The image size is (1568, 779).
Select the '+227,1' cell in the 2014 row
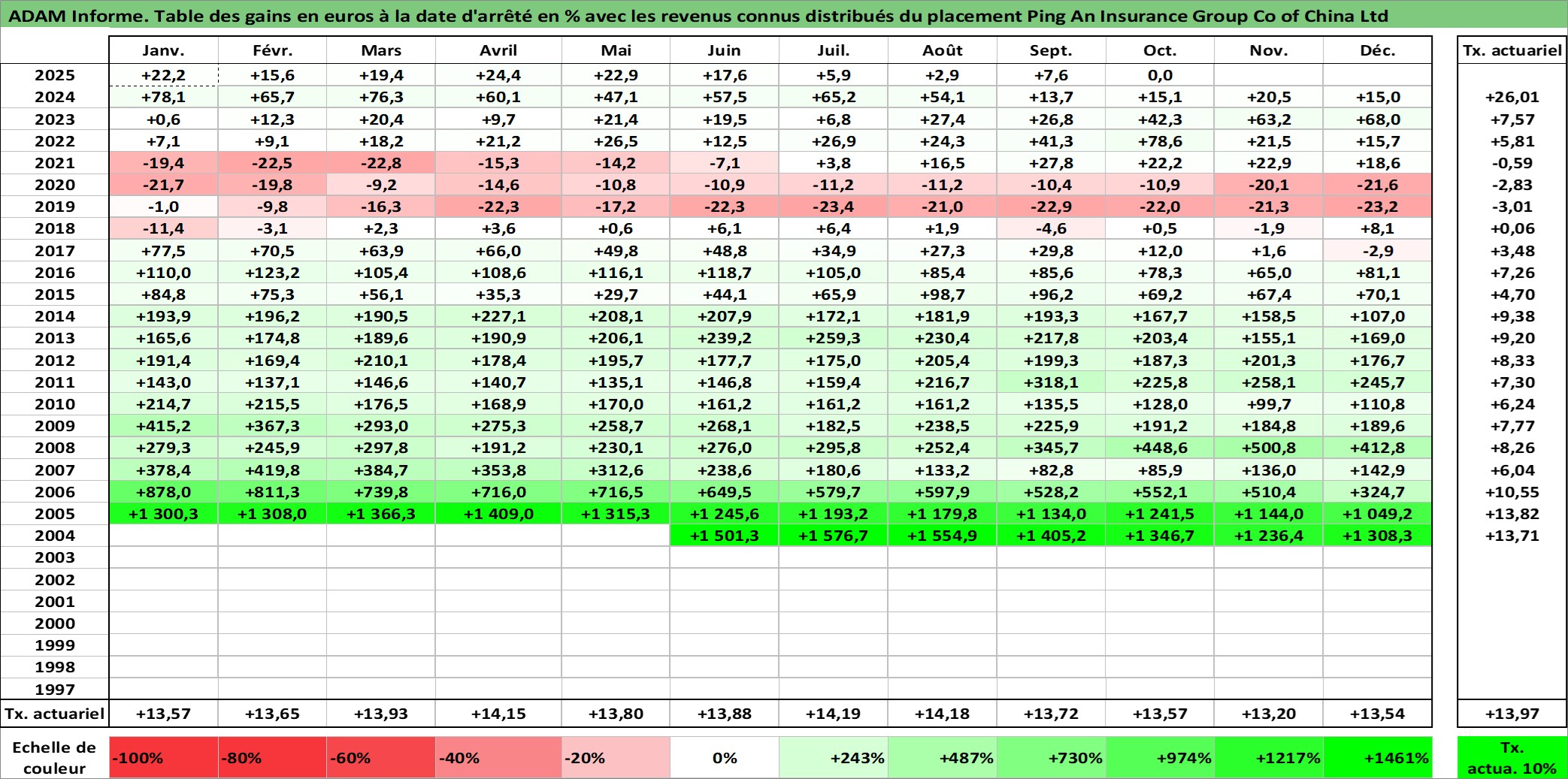click(498, 316)
